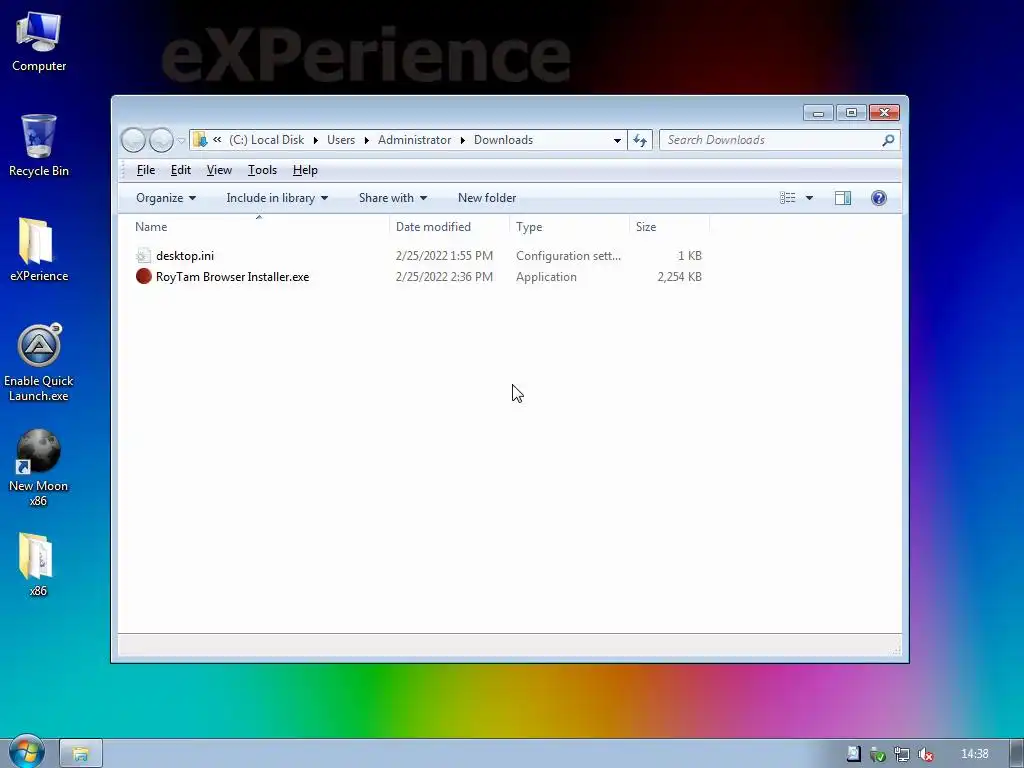1024x768 pixels.
Task: Select the eXPerience folder on desktop
Action: coord(39,249)
